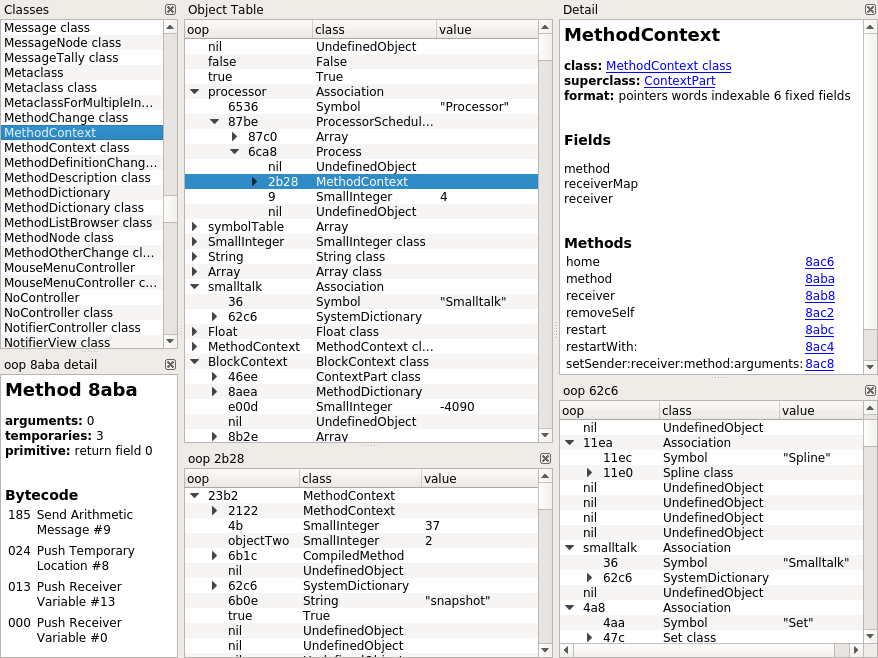The image size is (878, 658).
Task: Select the 6b0e String snapshot row
Action: point(362,601)
